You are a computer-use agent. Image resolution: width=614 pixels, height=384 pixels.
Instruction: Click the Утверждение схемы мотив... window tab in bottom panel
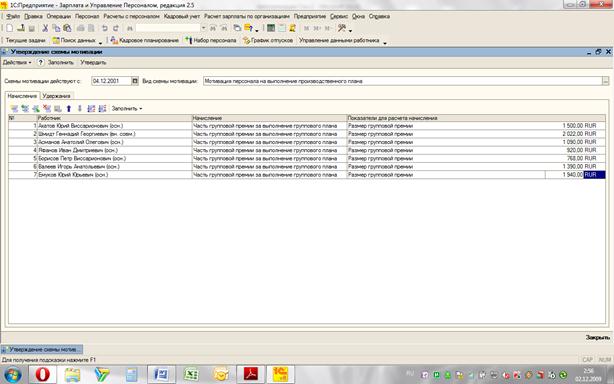tap(42, 349)
